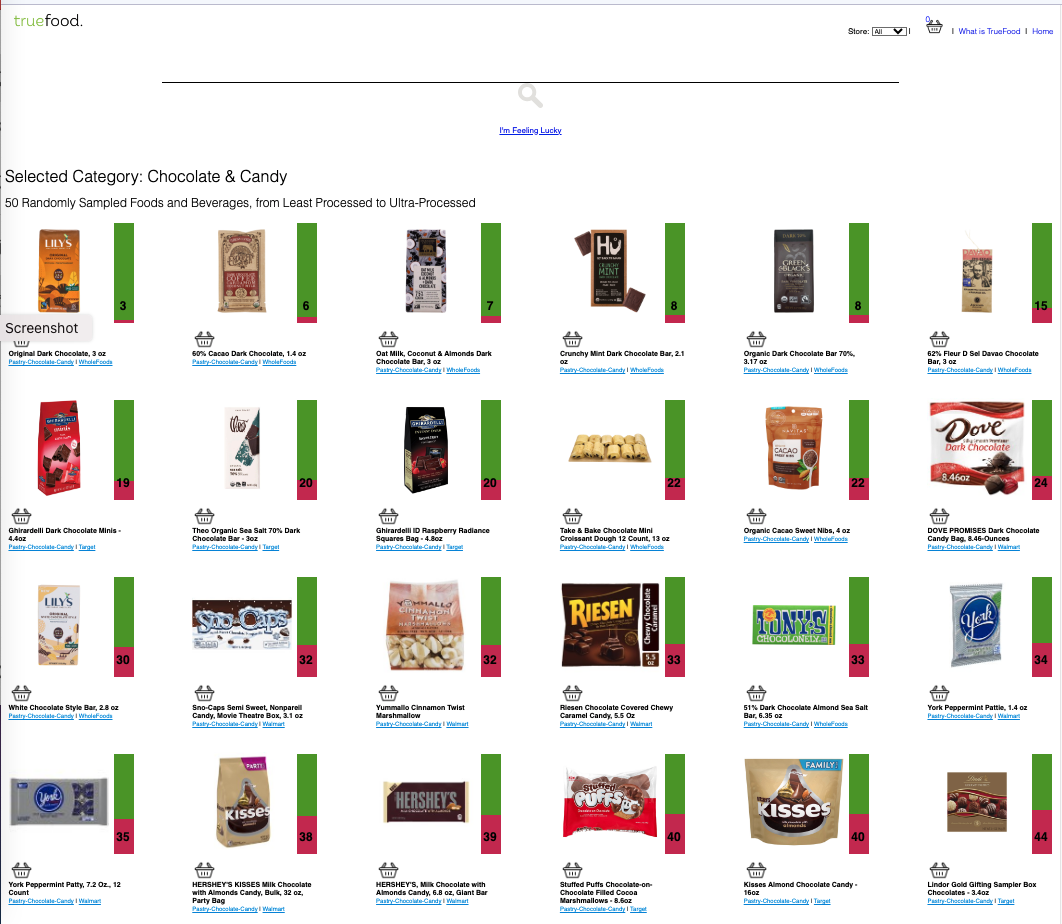The height and width of the screenshot is (924, 1062).
Task: Add Stuffed Puffs Marshmallows to basket
Action: pos(572,870)
